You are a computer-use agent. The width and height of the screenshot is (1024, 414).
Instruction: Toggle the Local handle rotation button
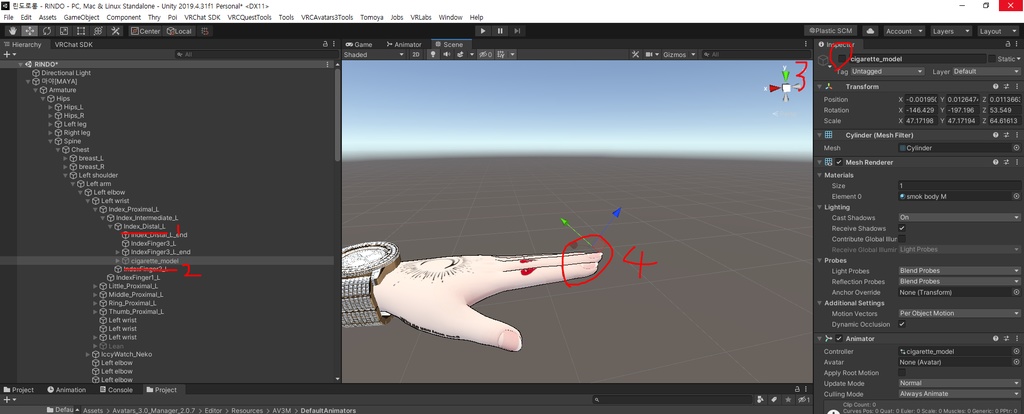pyautogui.click(x=178, y=31)
